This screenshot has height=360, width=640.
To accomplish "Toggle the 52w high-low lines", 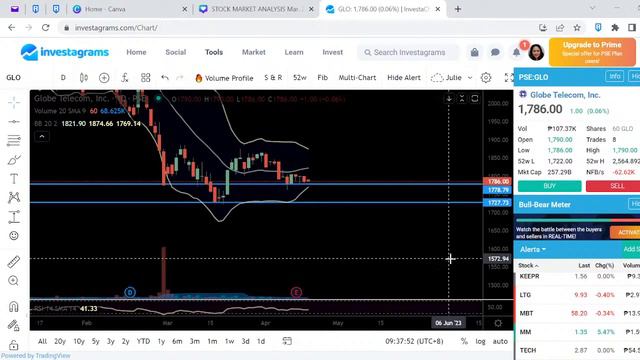I will click(x=300, y=78).
